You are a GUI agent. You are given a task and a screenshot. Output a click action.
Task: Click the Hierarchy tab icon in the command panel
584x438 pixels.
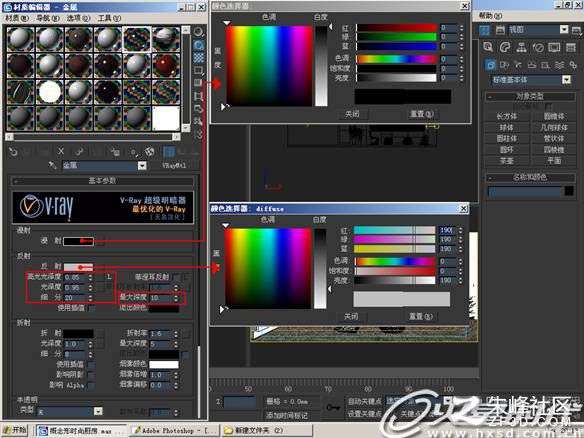[x=521, y=47]
